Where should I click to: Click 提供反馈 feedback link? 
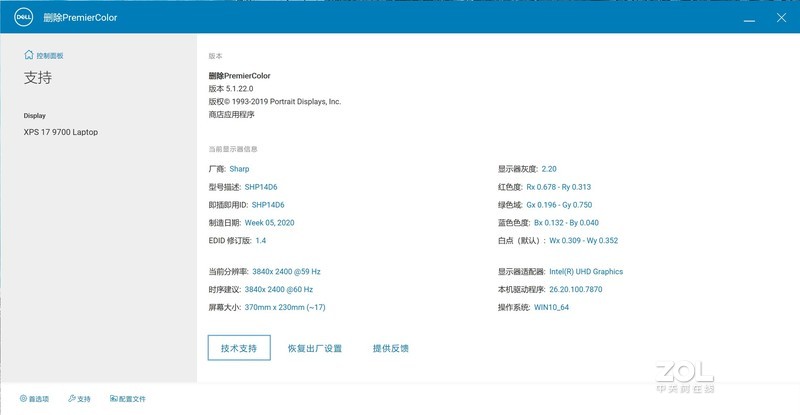click(391, 348)
